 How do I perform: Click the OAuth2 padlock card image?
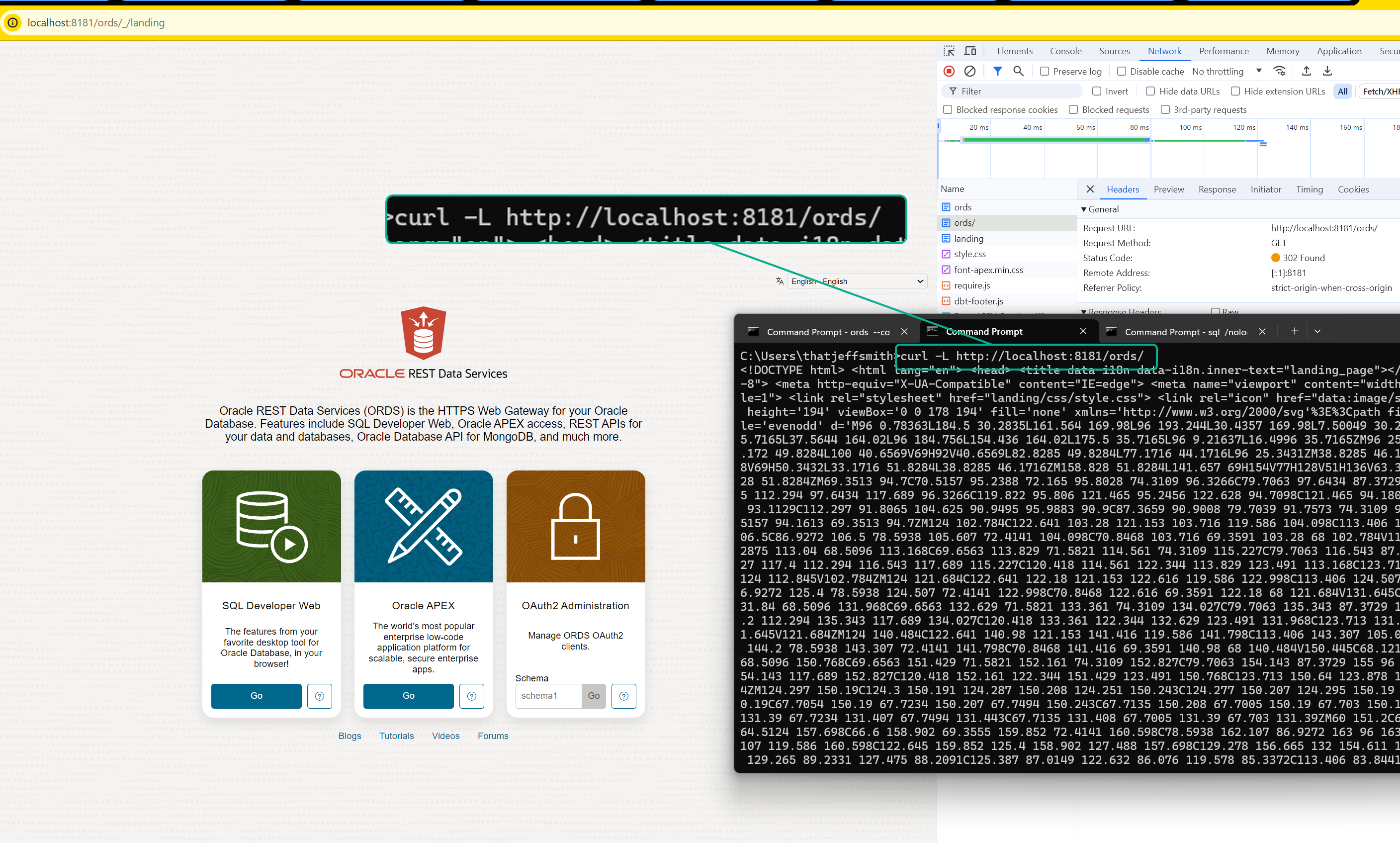coord(576,526)
